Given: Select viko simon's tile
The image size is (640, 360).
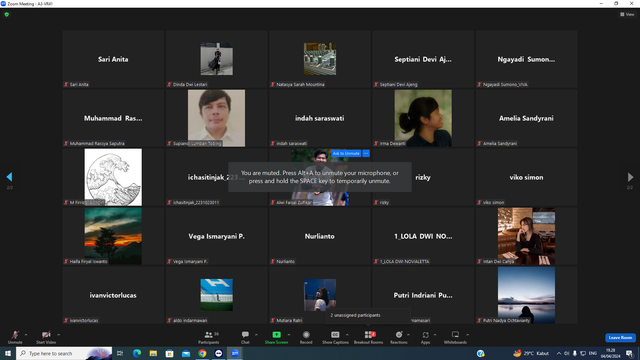Looking at the screenshot, I should point(526,177).
